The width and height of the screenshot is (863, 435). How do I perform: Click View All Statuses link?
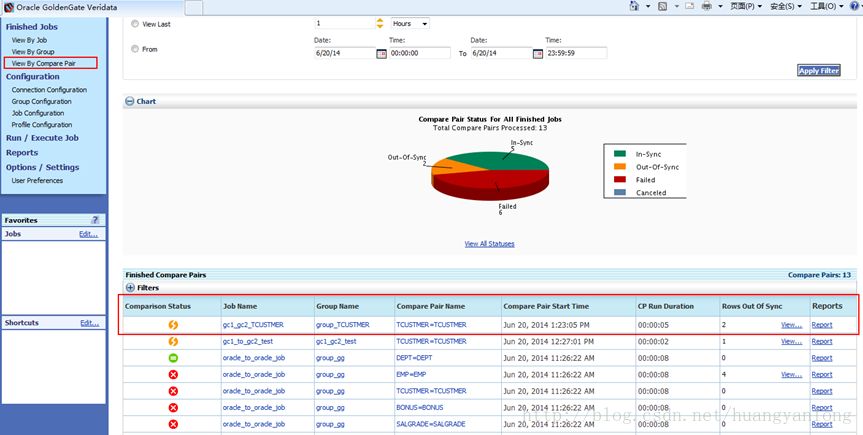coord(489,243)
